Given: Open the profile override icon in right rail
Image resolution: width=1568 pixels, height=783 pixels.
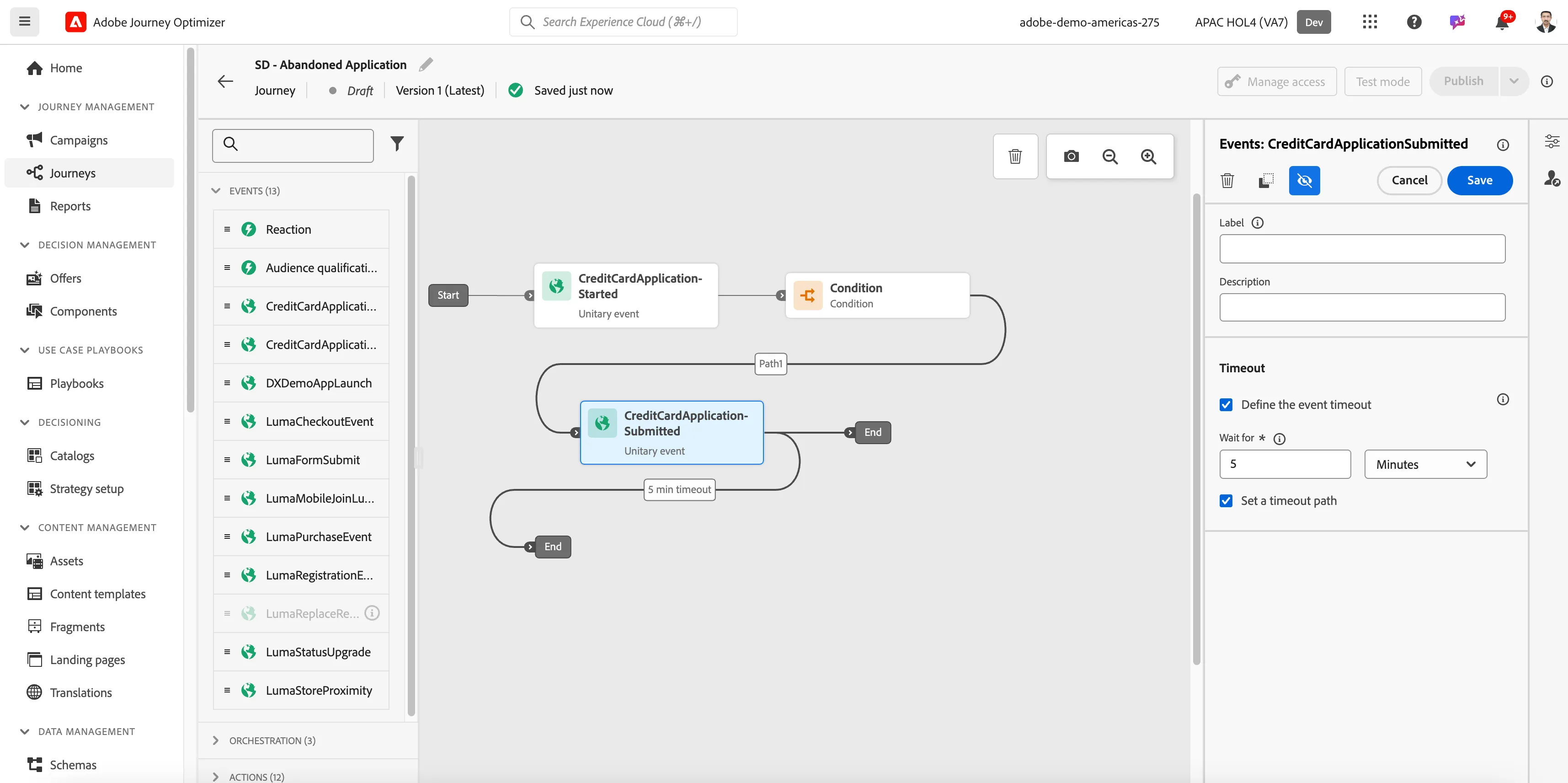Looking at the screenshot, I should [1552, 178].
